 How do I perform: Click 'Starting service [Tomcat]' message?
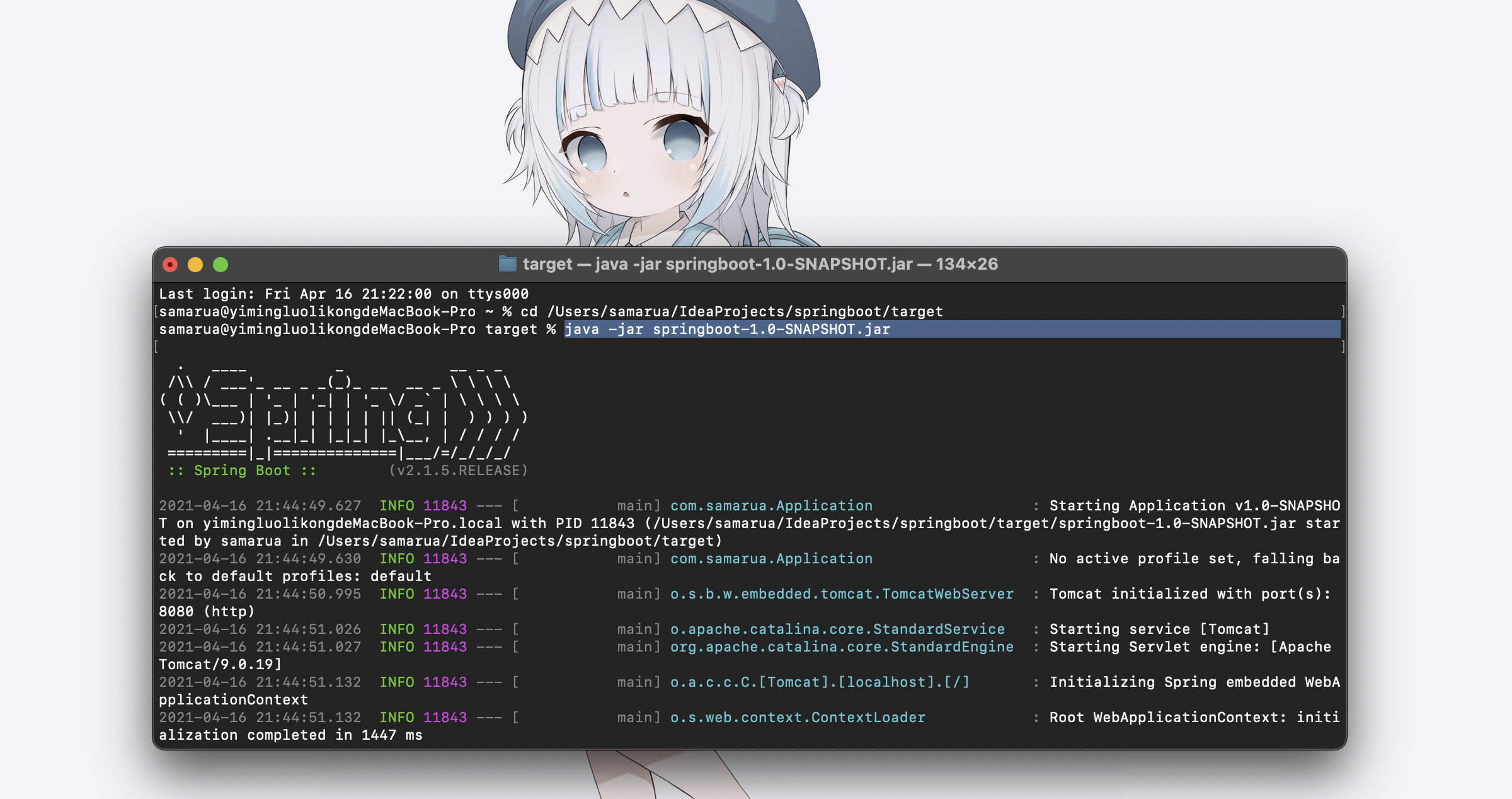[x=1159, y=629]
